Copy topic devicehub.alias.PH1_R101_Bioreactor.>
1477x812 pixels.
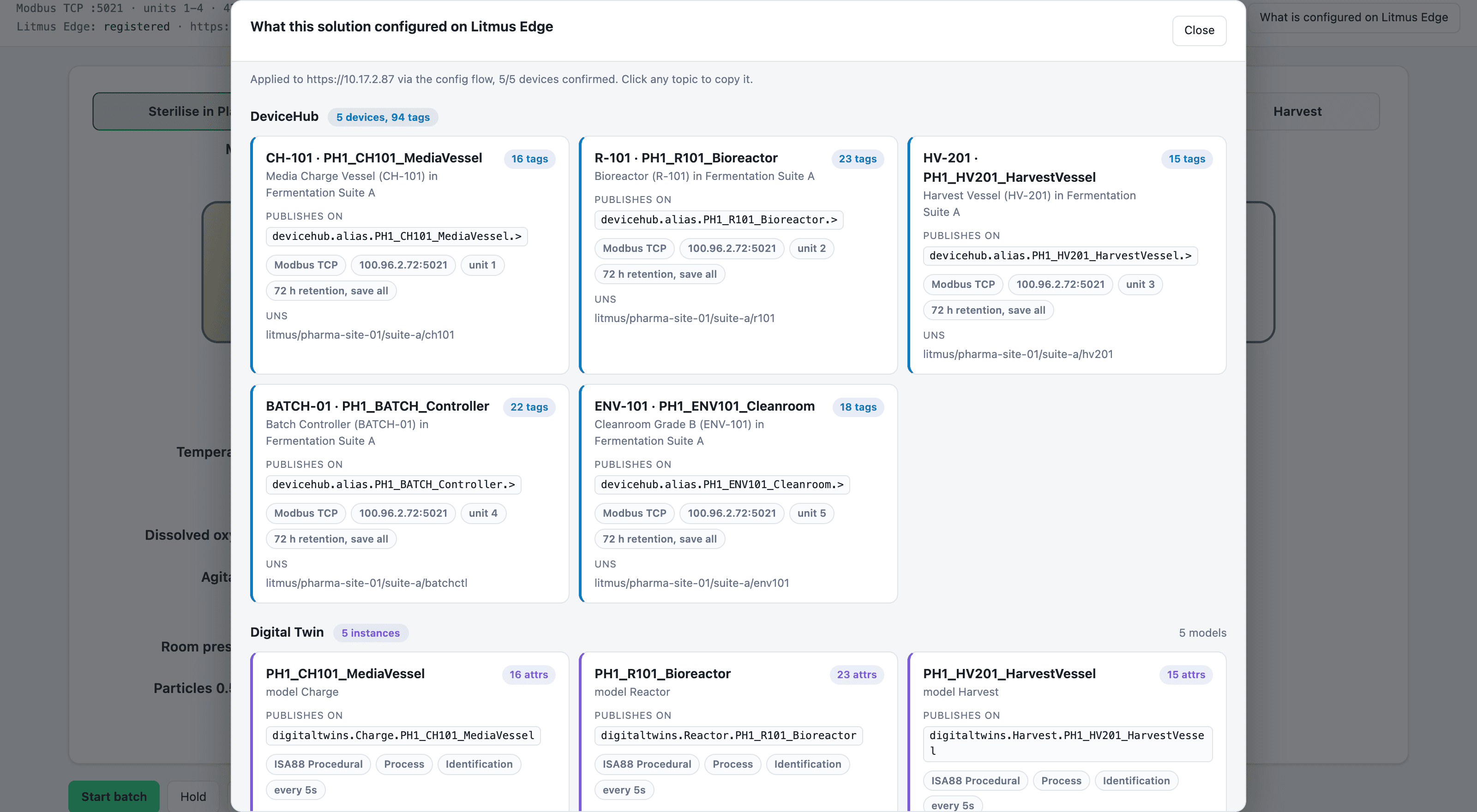[719, 220]
